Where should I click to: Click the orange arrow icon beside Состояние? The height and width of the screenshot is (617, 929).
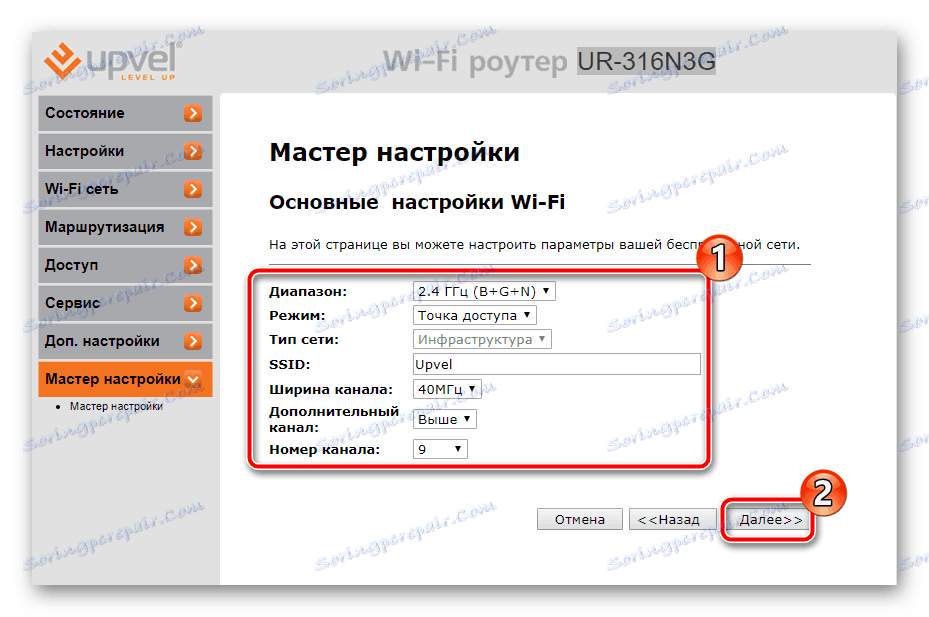click(193, 113)
